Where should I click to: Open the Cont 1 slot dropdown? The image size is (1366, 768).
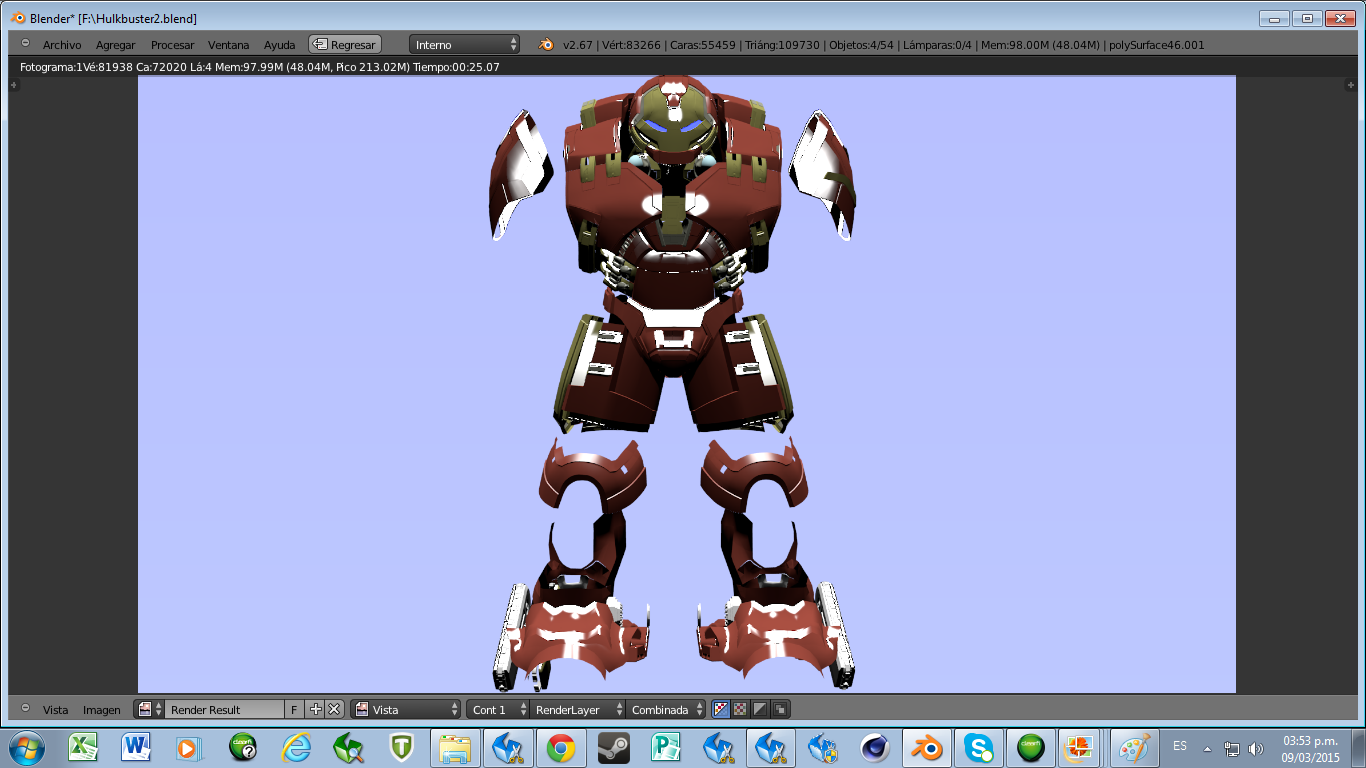[x=497, y=710]
